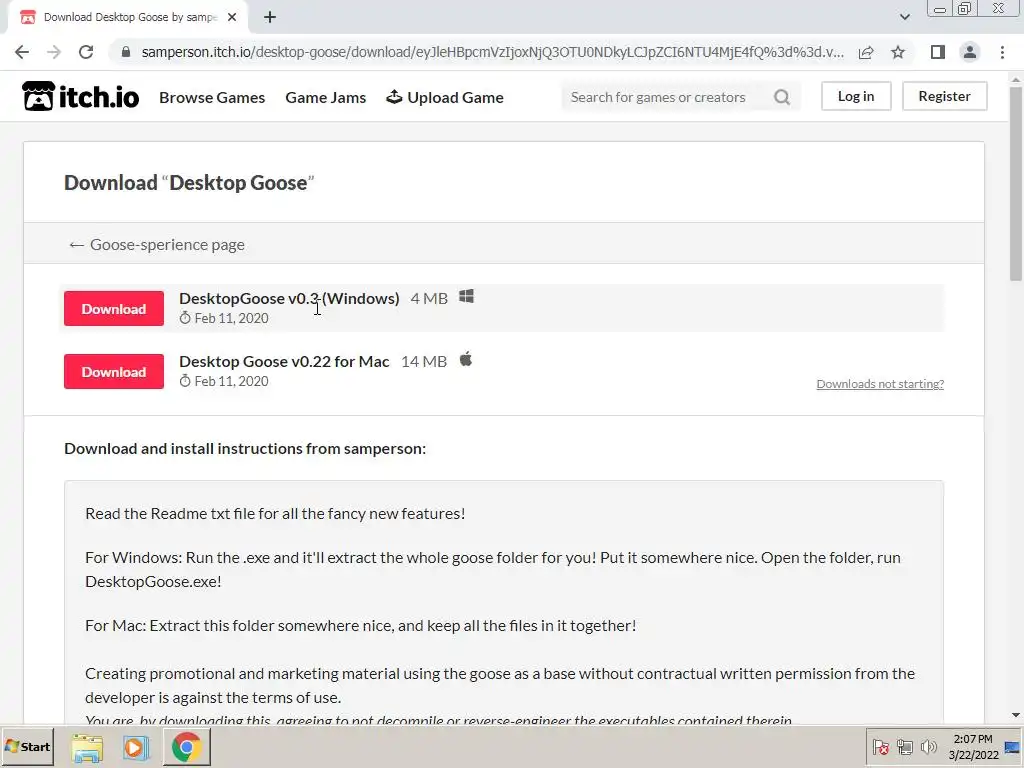Click network tray icon
This screenshot has width=1024, height=768.
904,747
